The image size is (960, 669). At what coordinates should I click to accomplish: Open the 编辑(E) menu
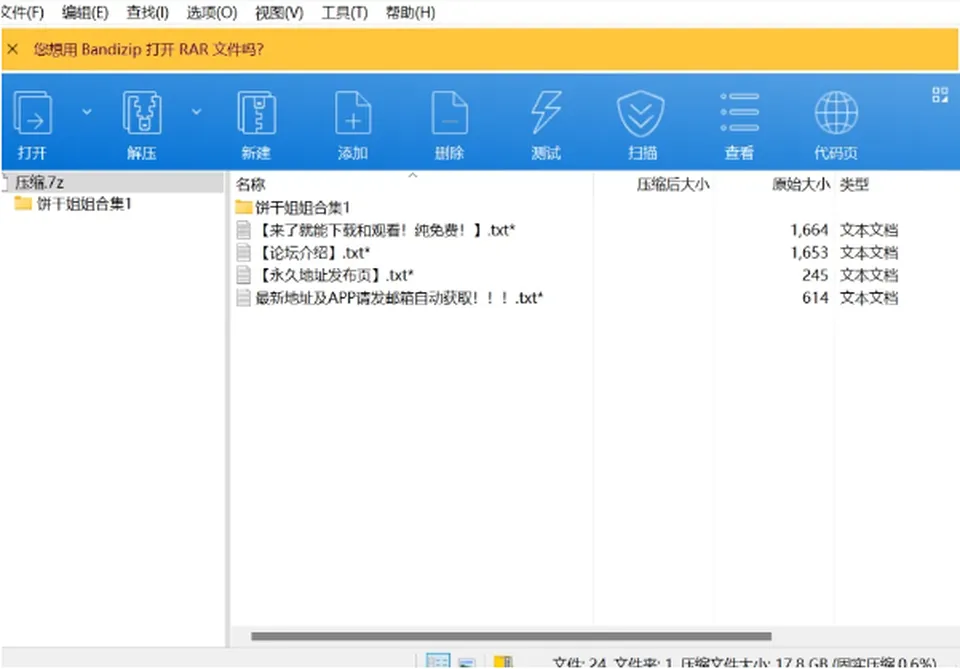click(x=85, y=12)
